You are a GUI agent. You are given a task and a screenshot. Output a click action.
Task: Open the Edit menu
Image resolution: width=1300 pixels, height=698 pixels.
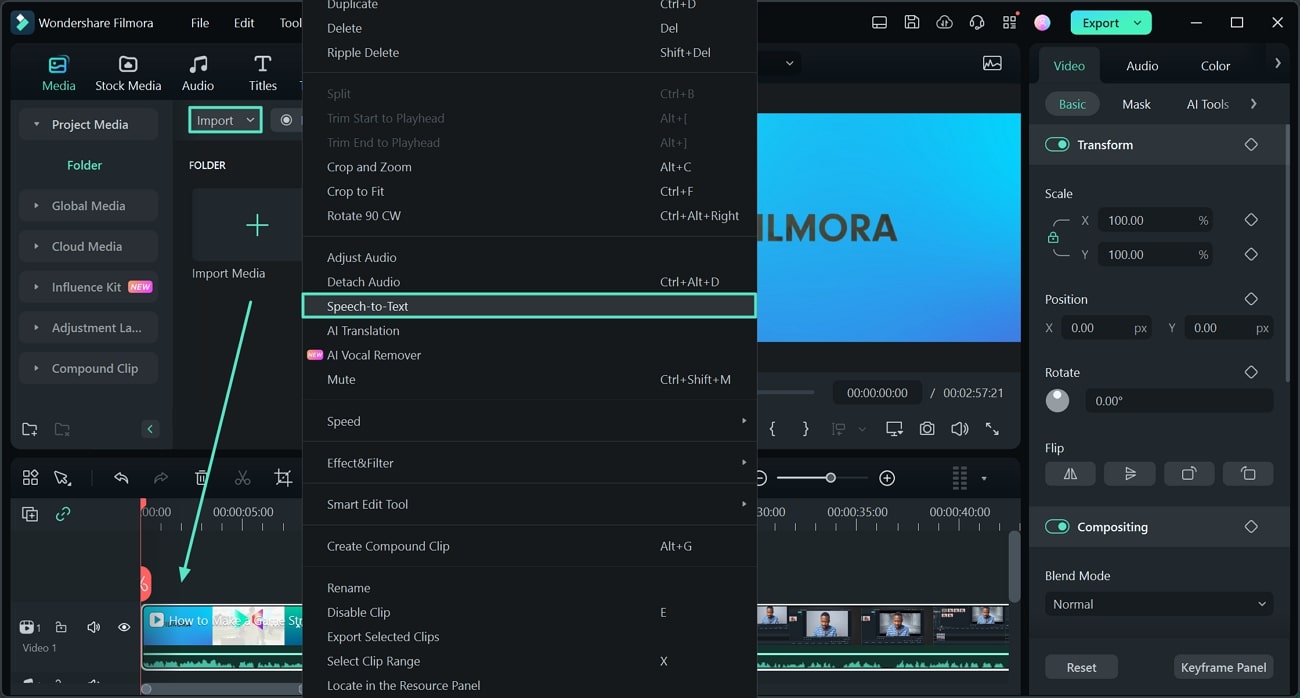pos(244,23)
